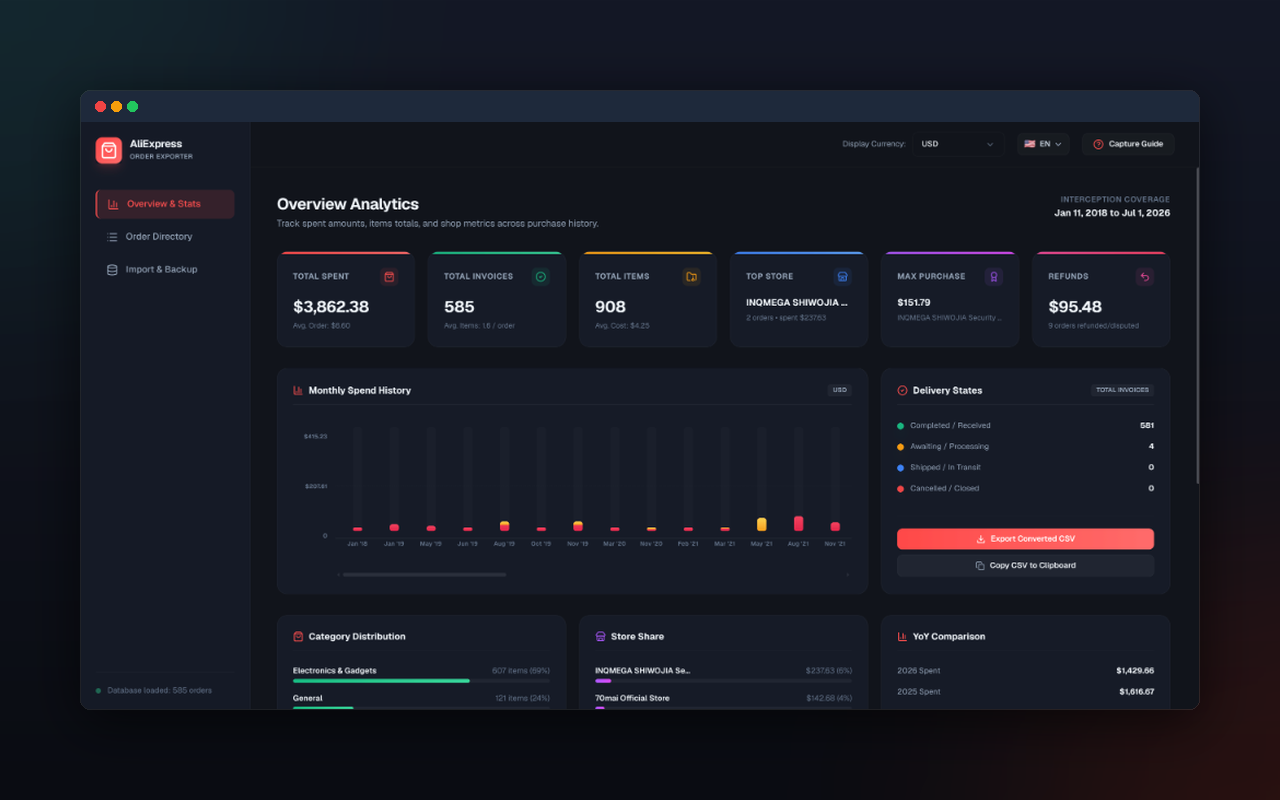1280x800 pixels.
Task: Click the INQMEGA SHIWOJIA top store name
Action: pos(797,302)
